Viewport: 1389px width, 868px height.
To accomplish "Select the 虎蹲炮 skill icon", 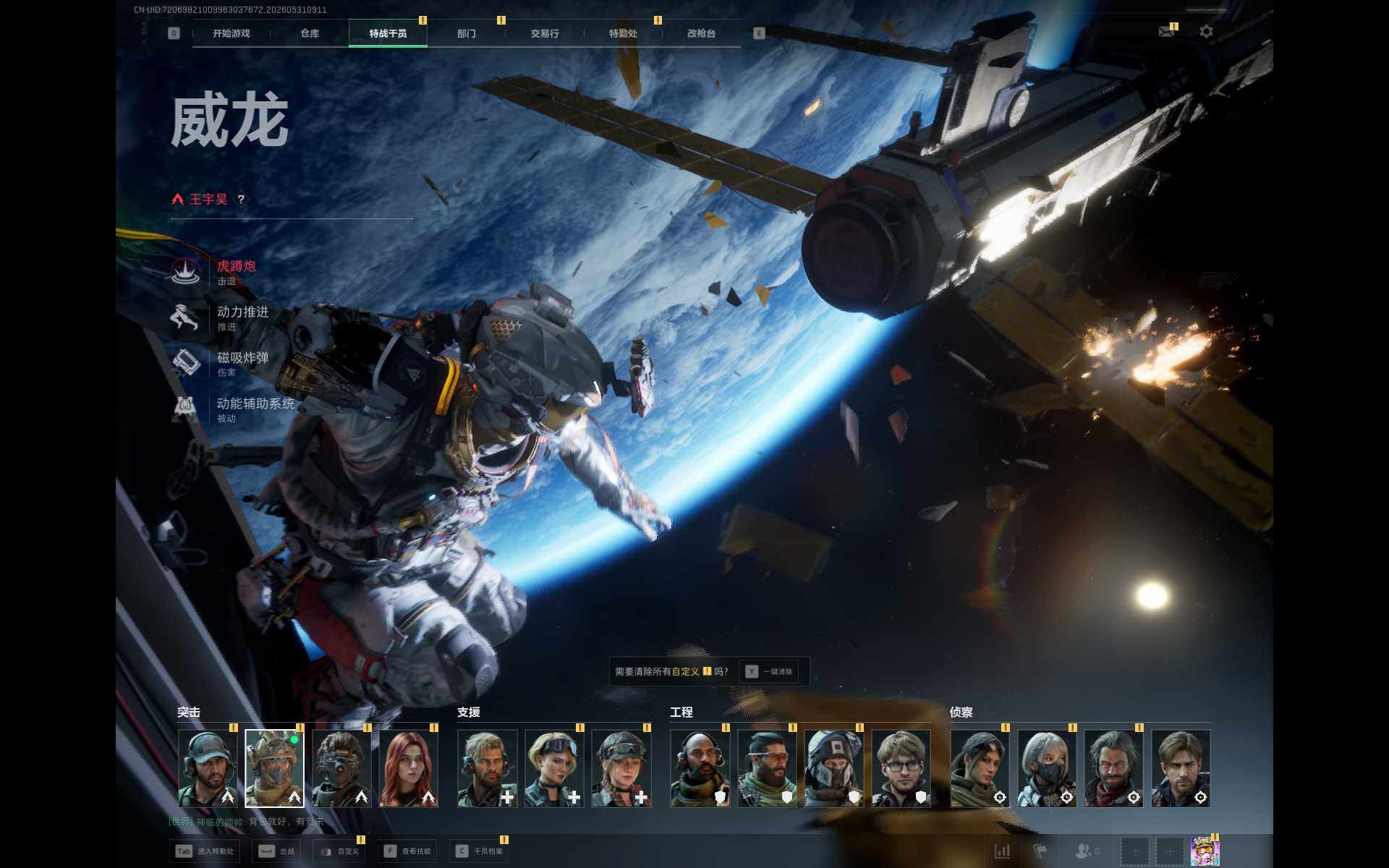I will (185, 272).
